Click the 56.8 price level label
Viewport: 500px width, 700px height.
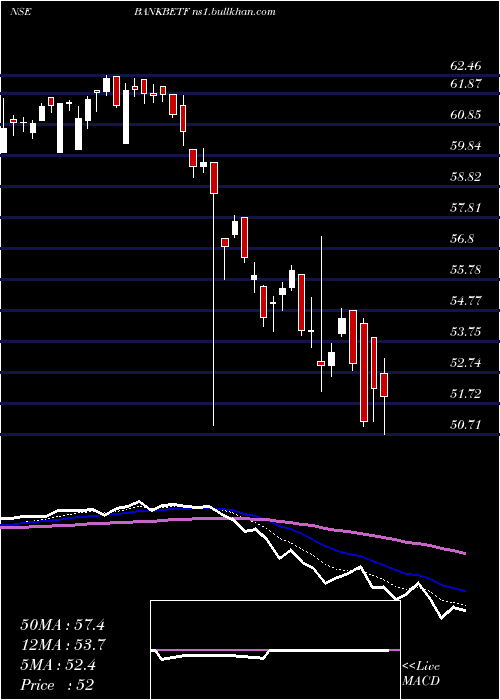point(462,239)
